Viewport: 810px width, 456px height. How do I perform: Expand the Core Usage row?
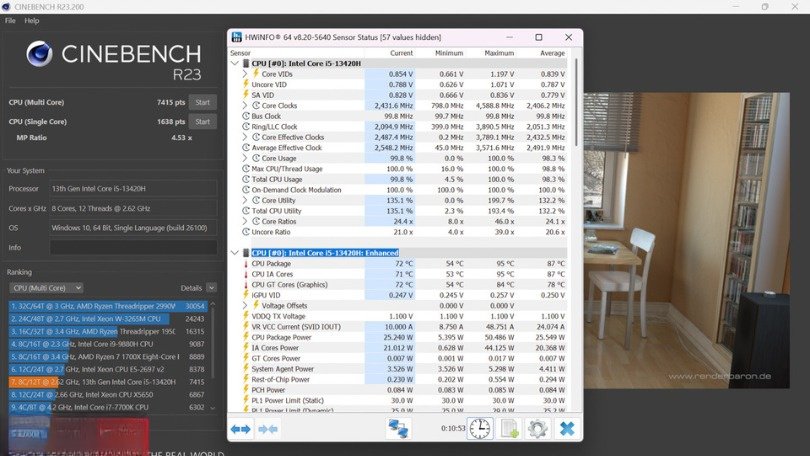pos(245,158)
